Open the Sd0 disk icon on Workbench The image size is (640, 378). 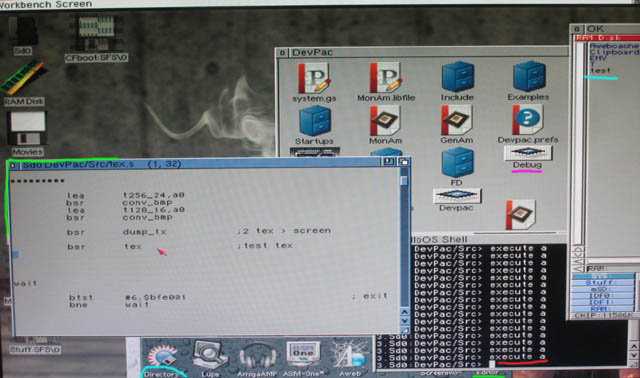tap(22, 36)
